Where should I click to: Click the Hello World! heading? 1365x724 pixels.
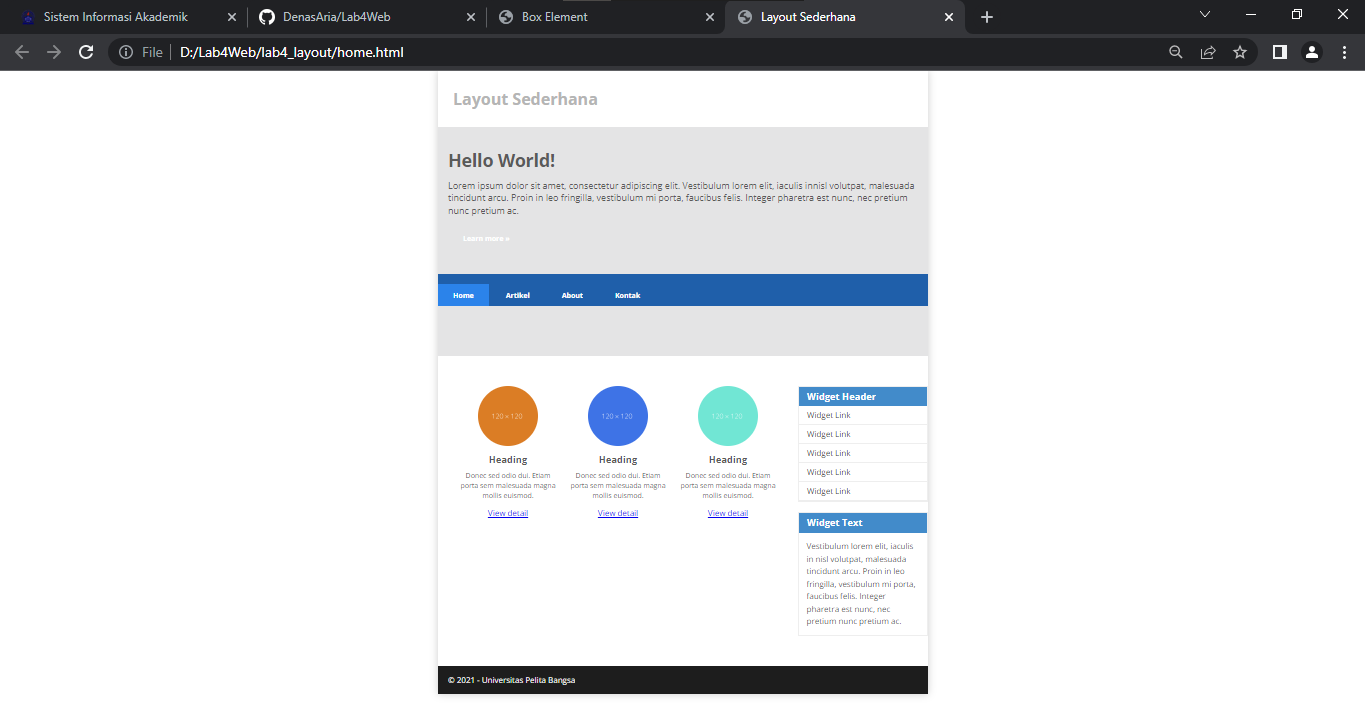click(x=502, y=161)
